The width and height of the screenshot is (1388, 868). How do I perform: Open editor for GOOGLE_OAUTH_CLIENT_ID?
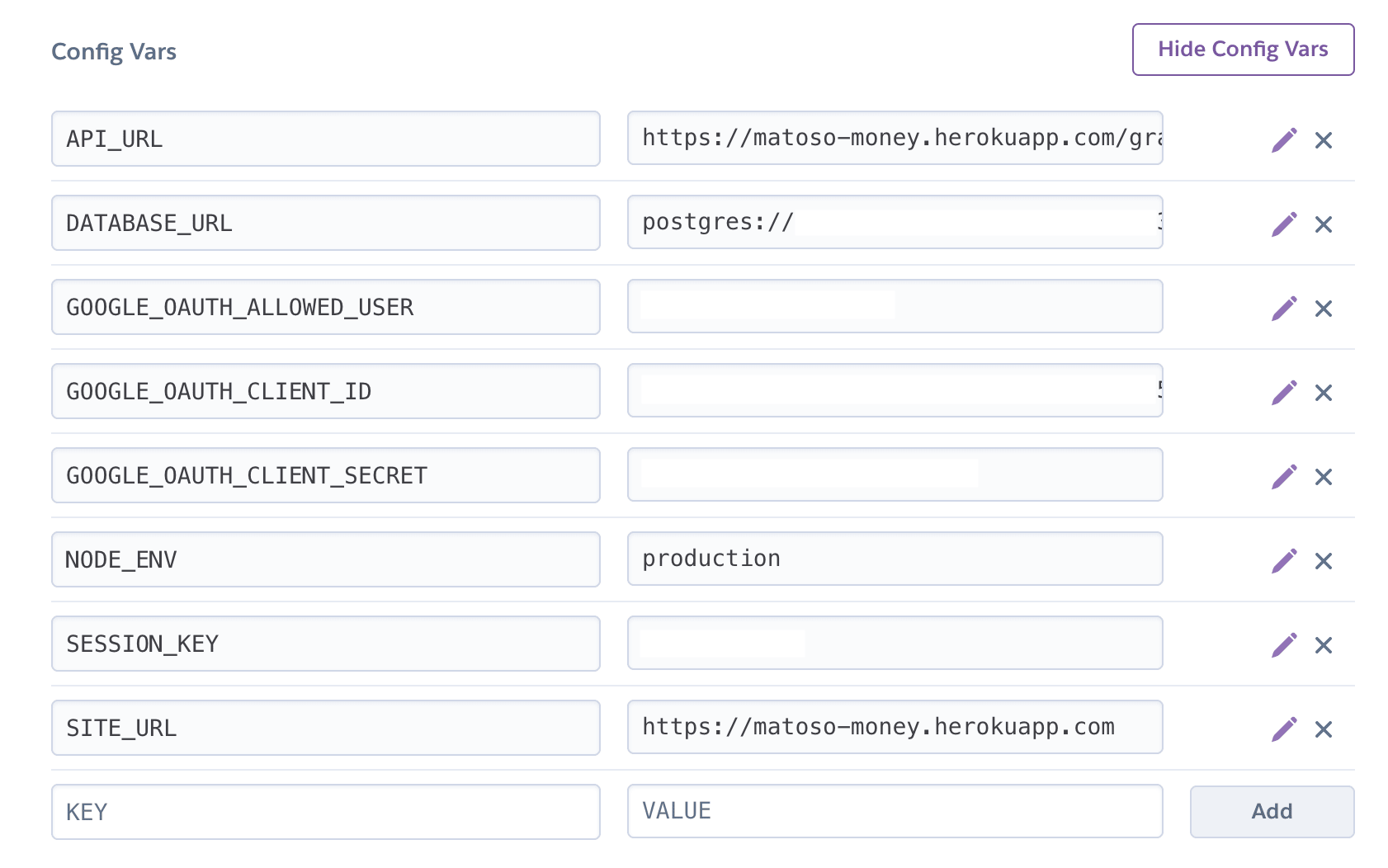tap(1284, 393)
